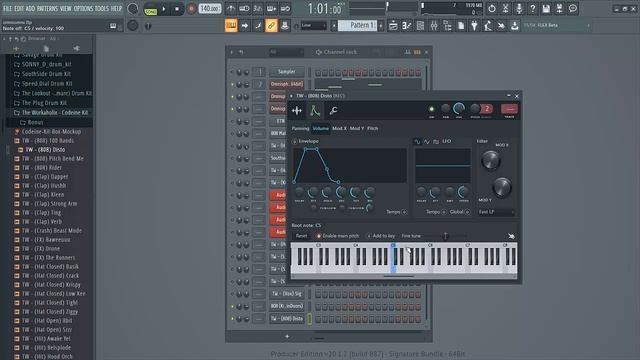Click the mixer track number 2 box
The width and height of the screenshot is (640, 360).
[x=260, y=84]
